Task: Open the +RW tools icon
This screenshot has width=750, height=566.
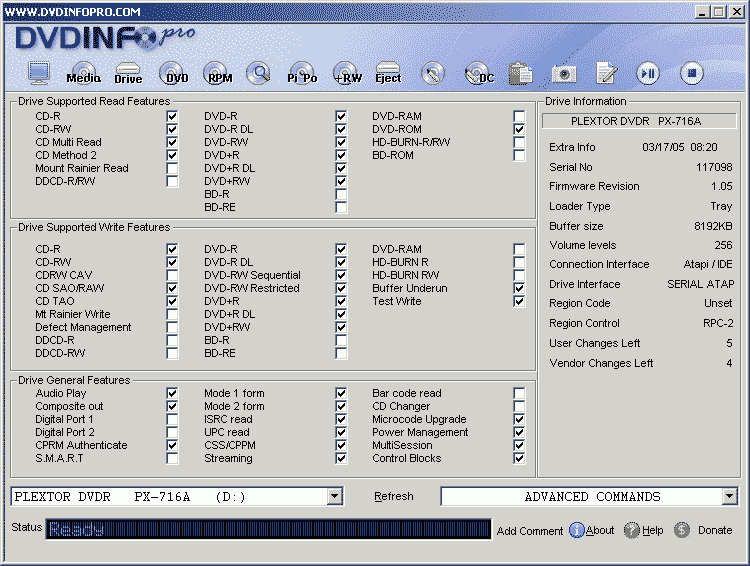Action: [347, 73]
